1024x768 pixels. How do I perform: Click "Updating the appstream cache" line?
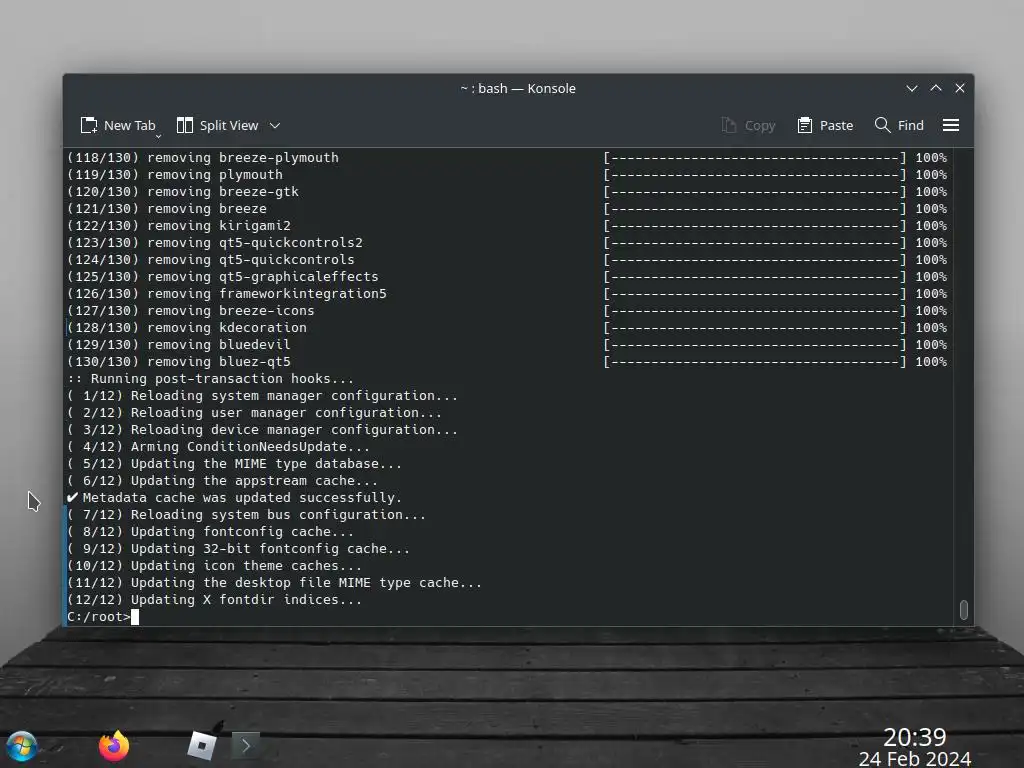[223, 481]
